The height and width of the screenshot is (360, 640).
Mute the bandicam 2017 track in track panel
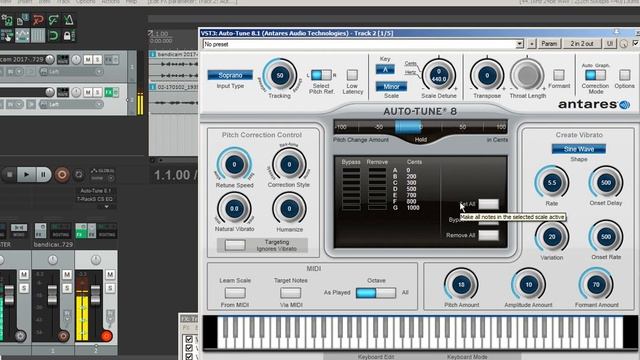click(x=88, y=60)
